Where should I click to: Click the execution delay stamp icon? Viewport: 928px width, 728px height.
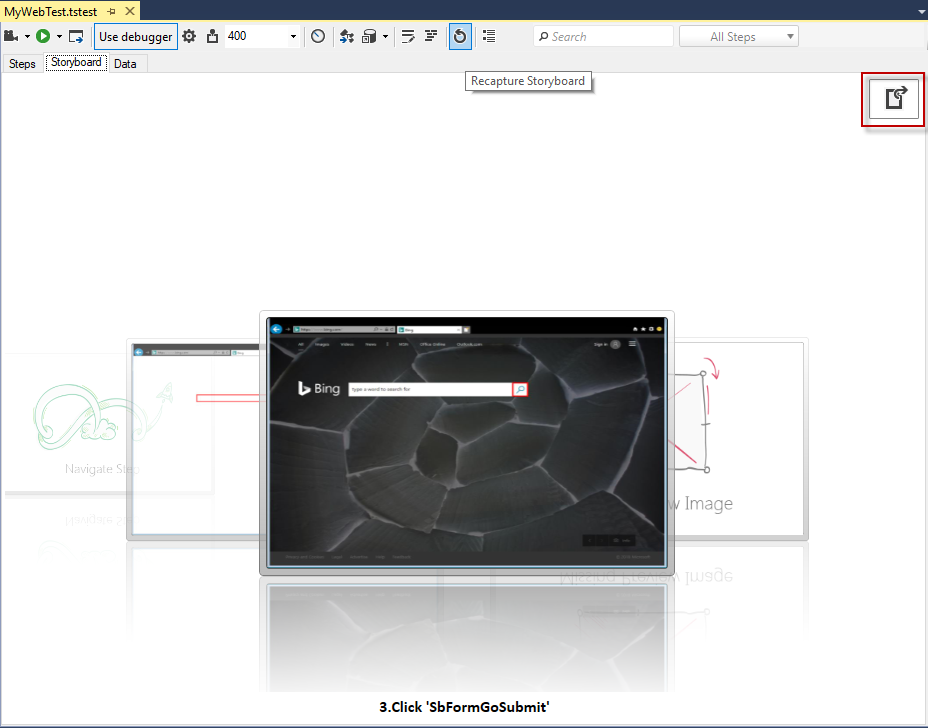click(212, 37)
